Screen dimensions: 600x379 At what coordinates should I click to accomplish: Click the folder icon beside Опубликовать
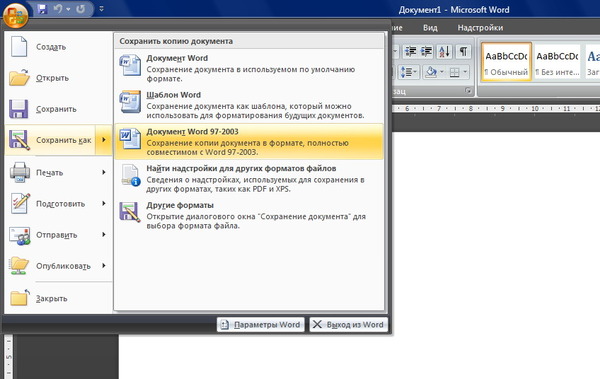[19, 266]
